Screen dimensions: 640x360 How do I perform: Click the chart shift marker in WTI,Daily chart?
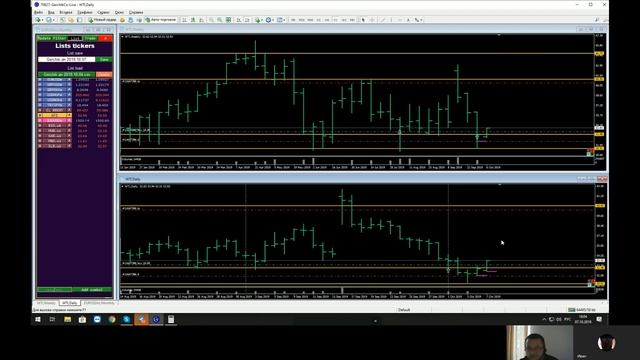(x=500, y=184)
